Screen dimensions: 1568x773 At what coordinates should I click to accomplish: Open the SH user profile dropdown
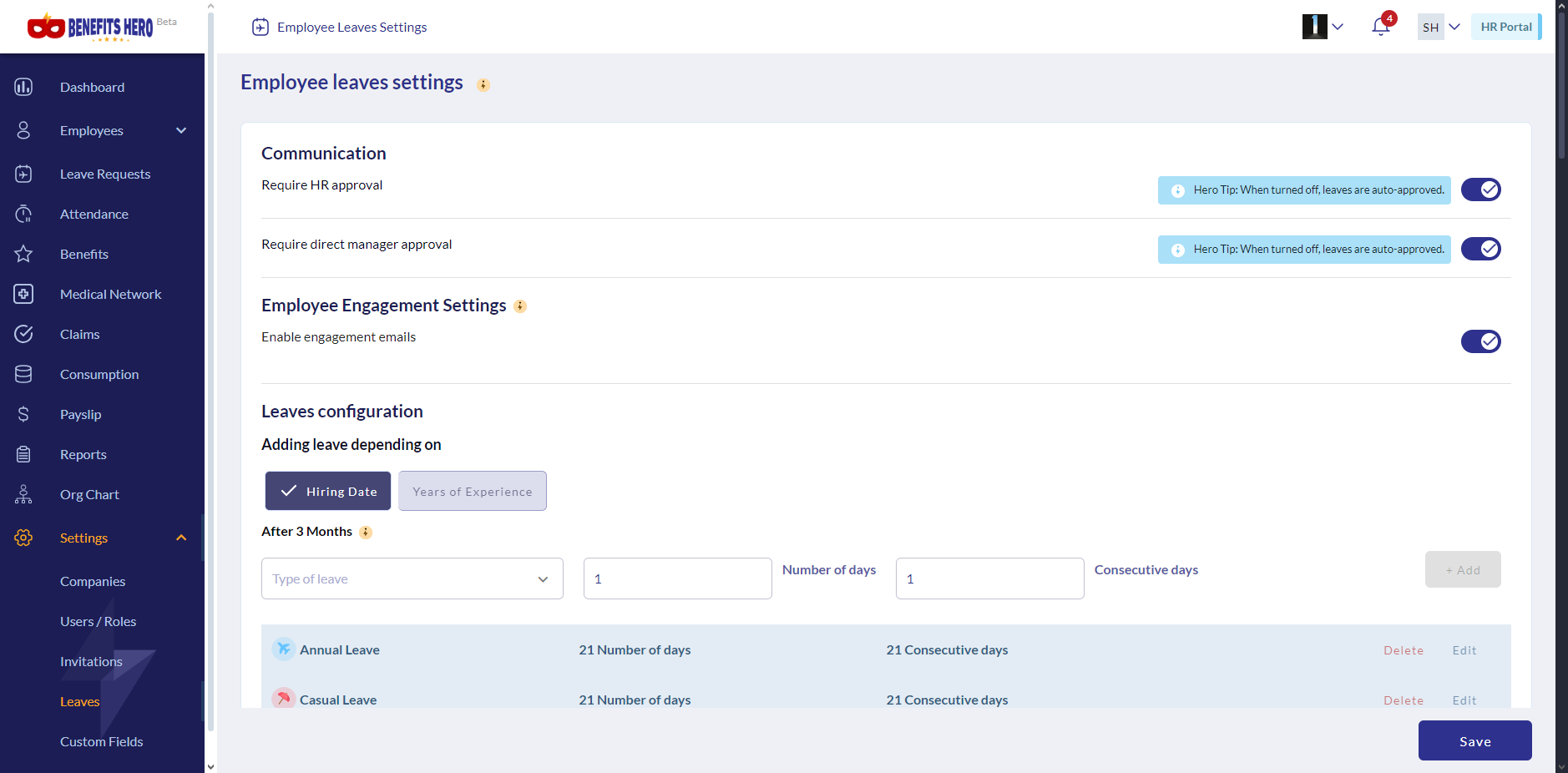click(1439, 27)
